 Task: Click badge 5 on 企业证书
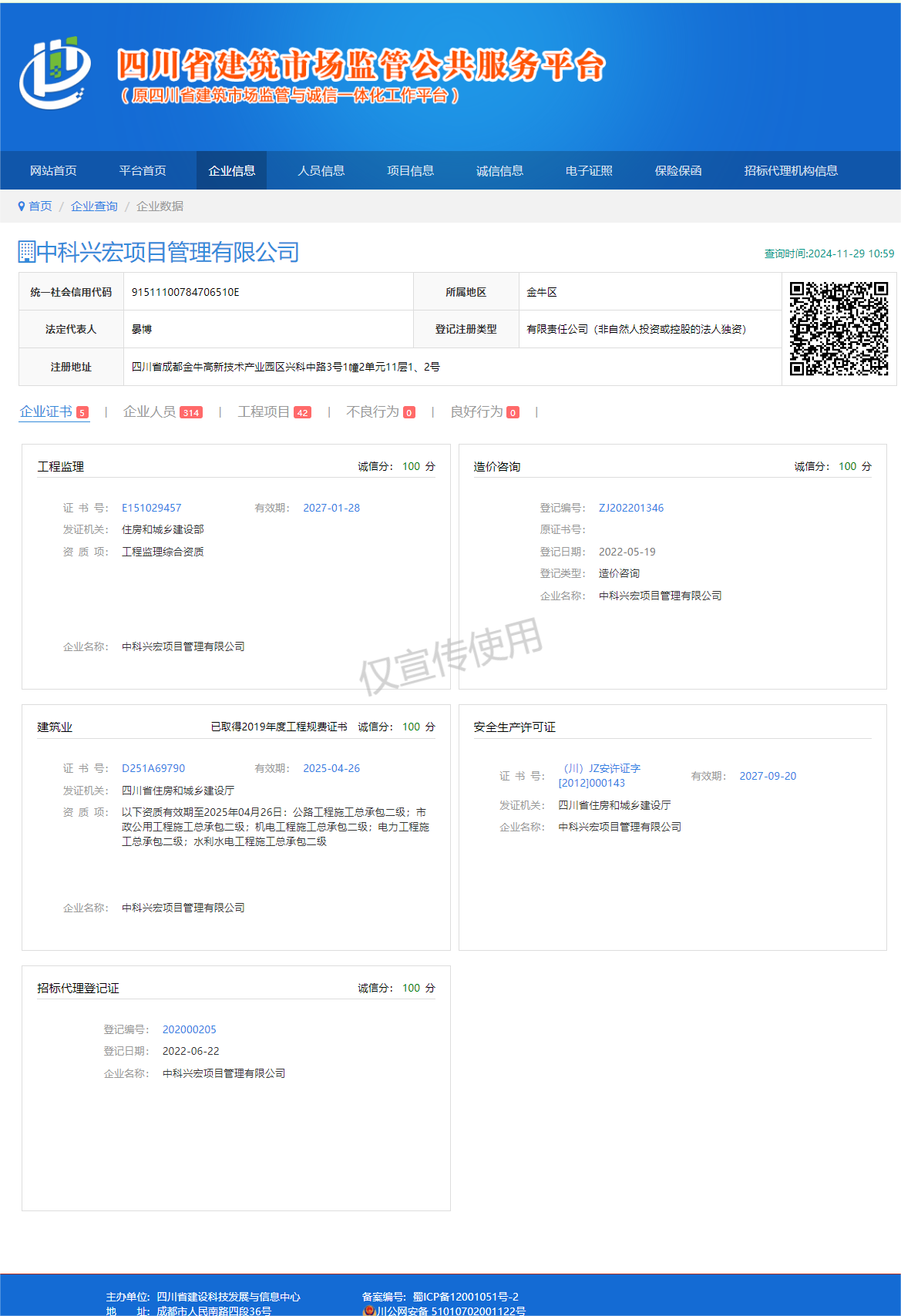(82, 412)
